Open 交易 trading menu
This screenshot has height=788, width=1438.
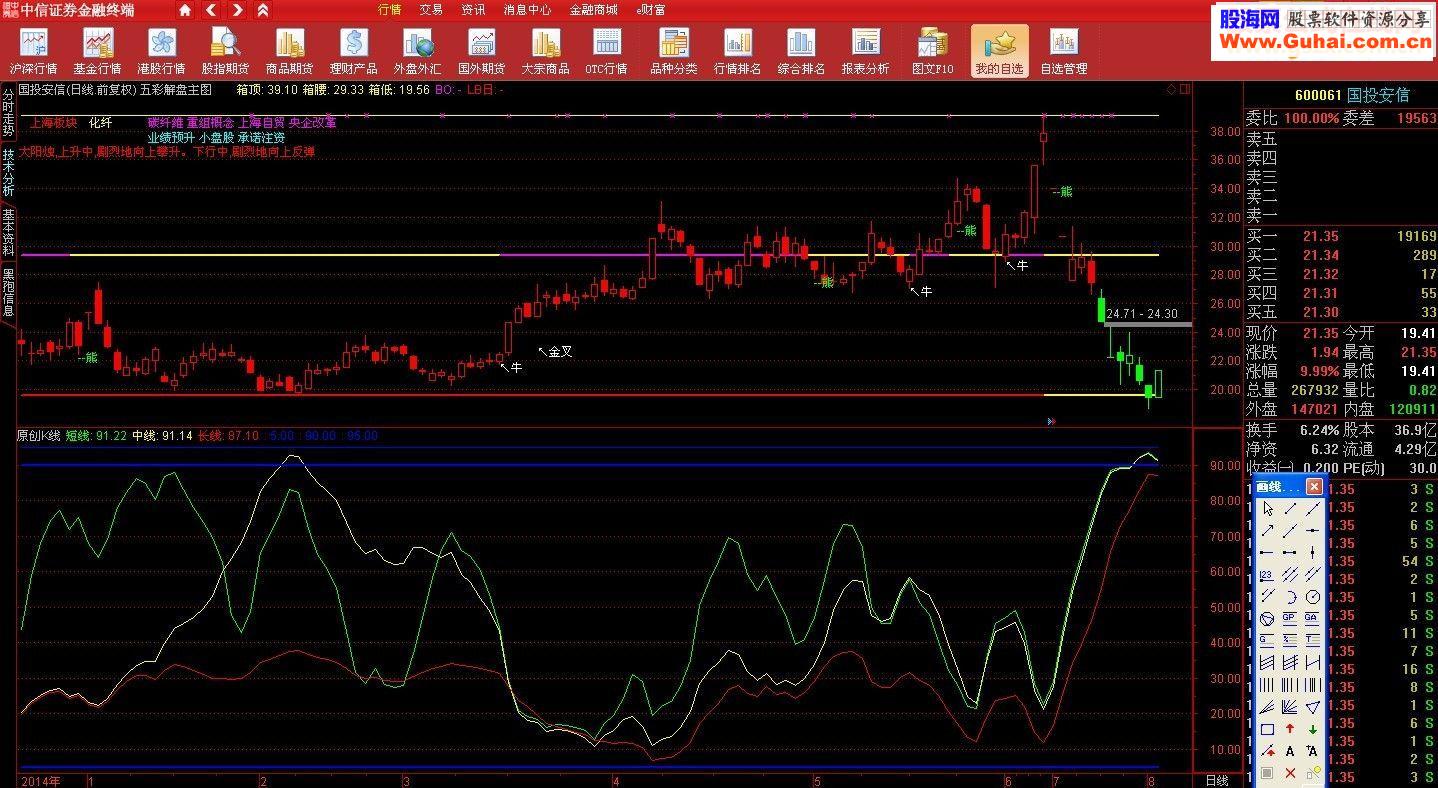(x=431, y=10)
